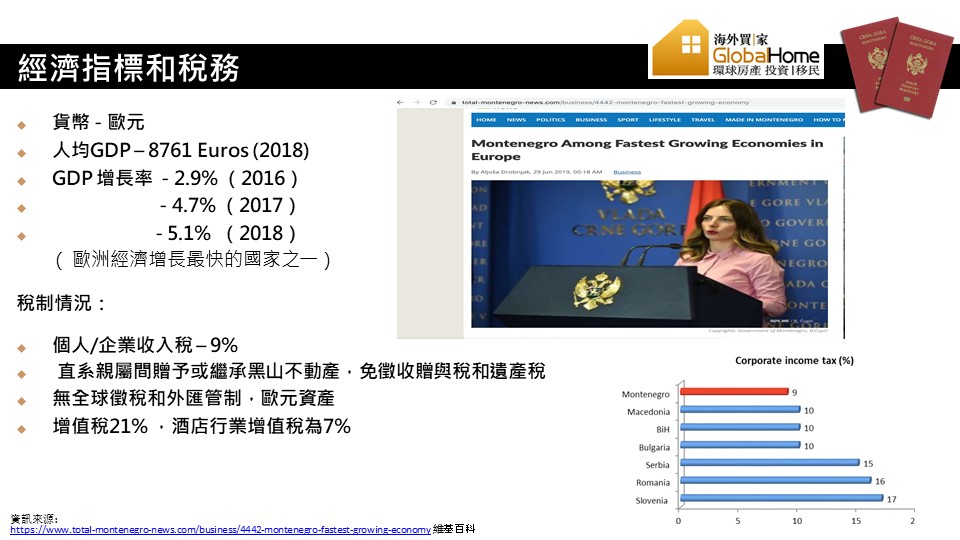Click the red Montenegro bar in chart

click(734, 391)
